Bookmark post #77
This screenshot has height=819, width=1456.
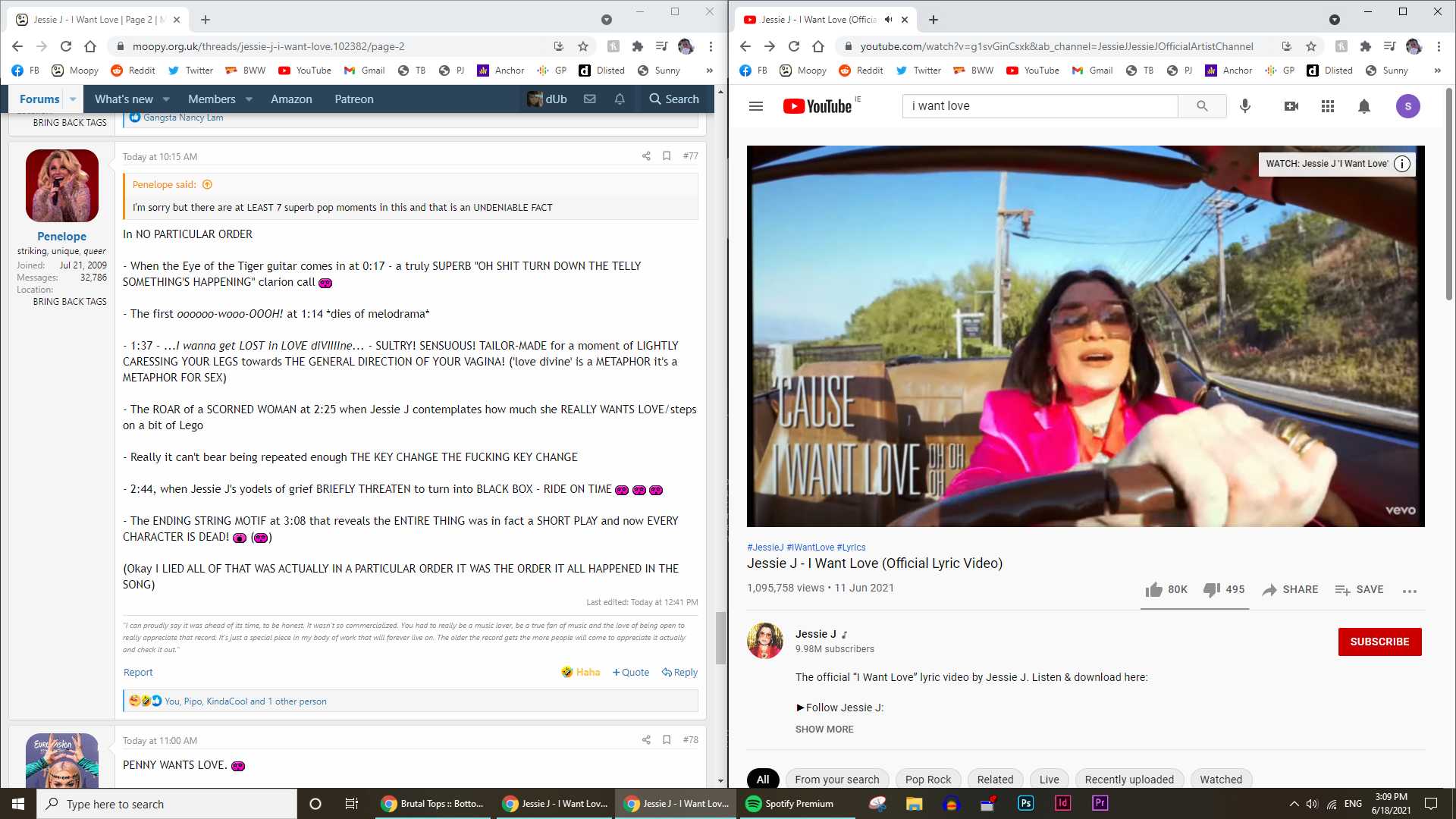pos(667,156)
